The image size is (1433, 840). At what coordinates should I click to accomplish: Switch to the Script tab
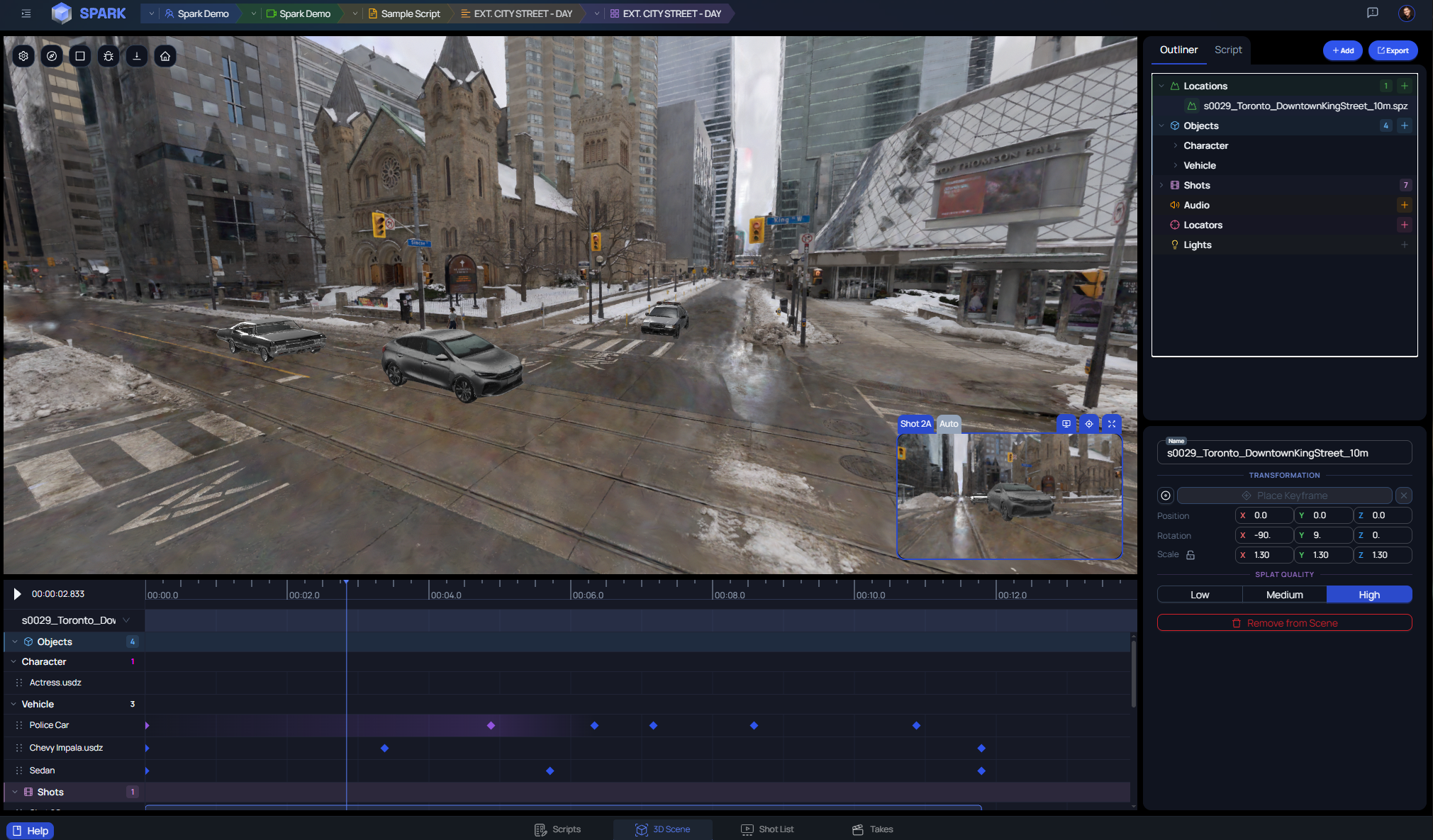[1228, 50]
